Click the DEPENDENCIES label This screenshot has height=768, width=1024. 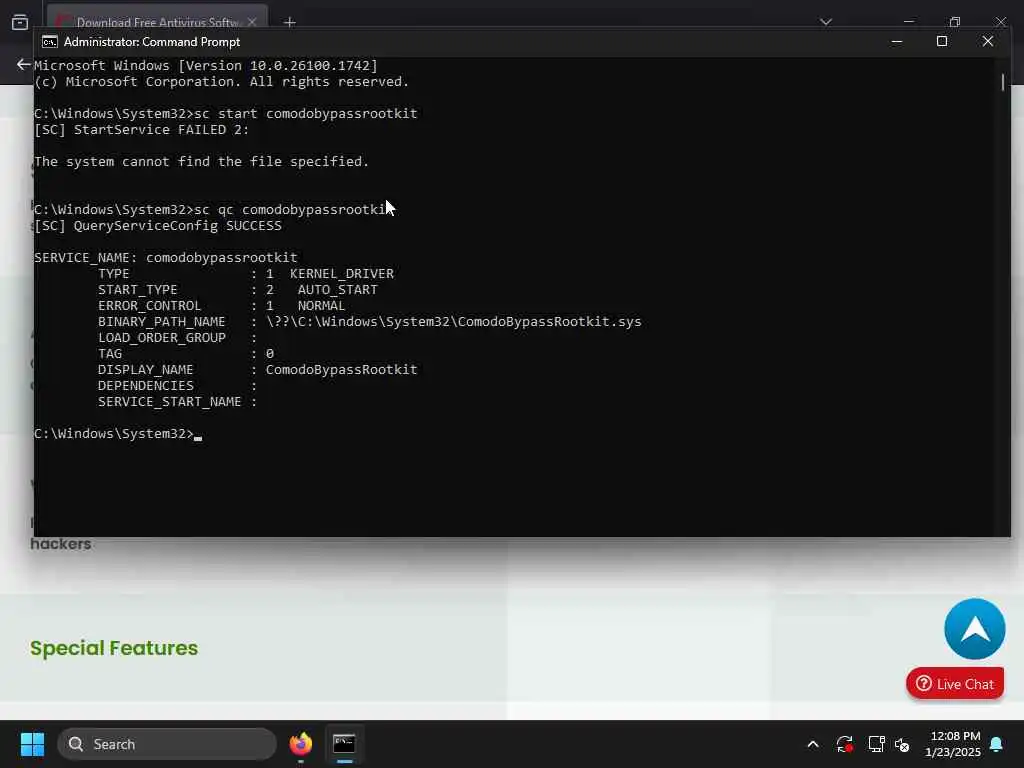146,385
